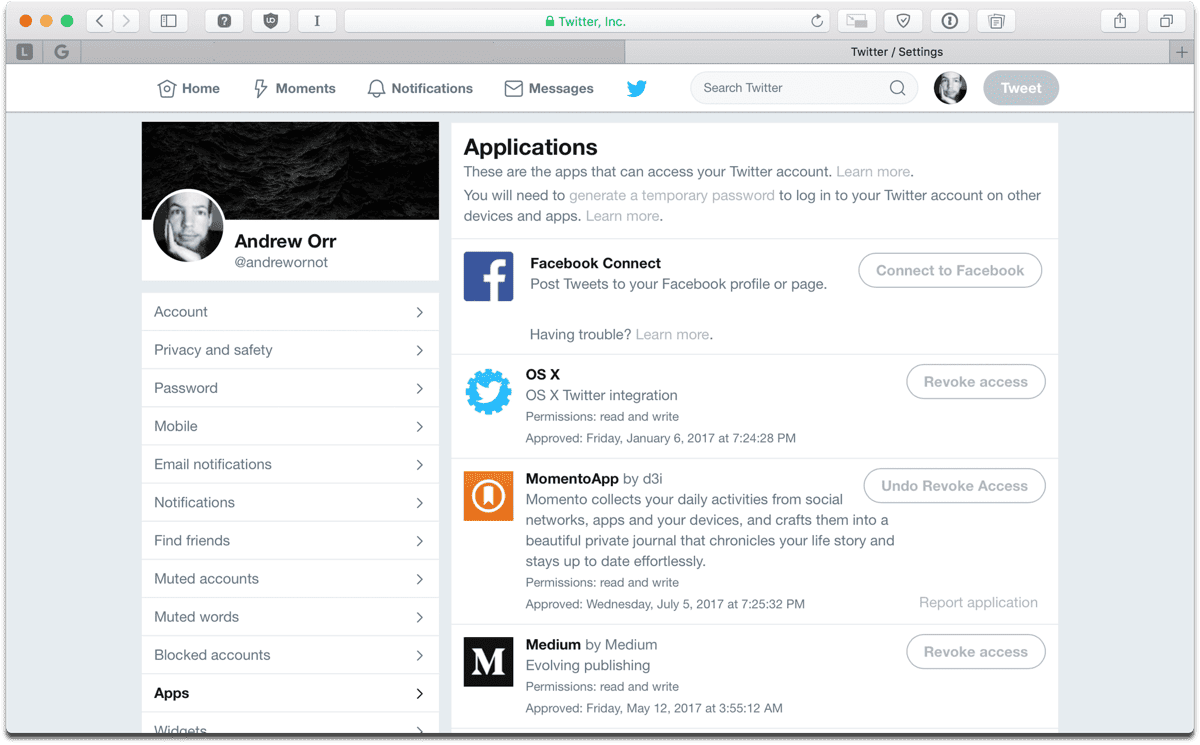The width and height of the screenshot is (1200, 745).
Task: Click the Safari Share button
Action: (x=1120, y=21)
